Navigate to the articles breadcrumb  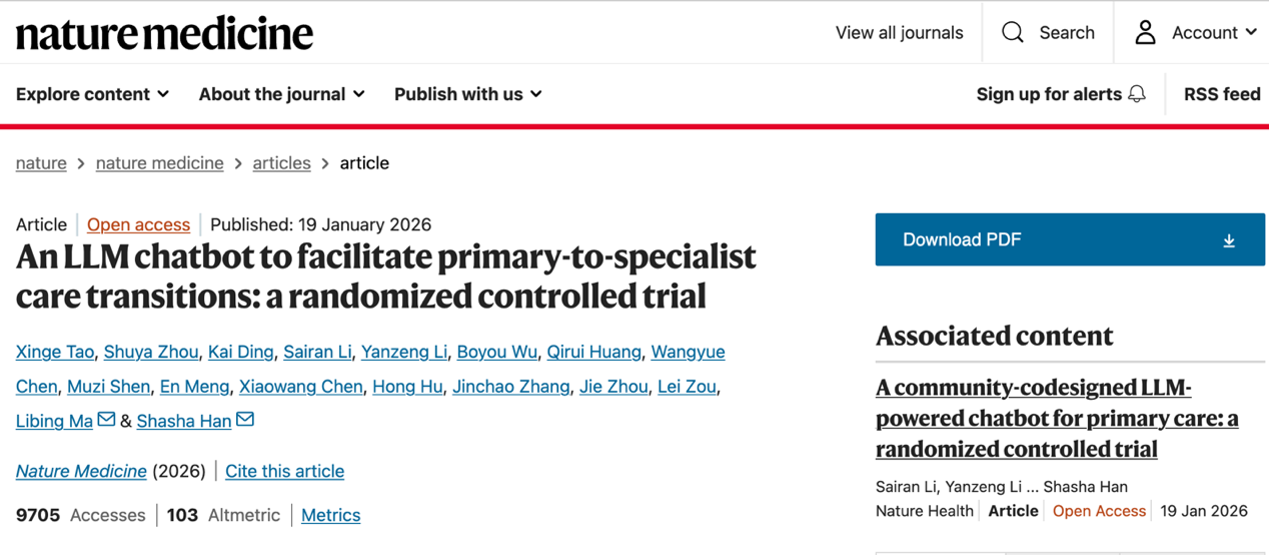tap(281, 163)
